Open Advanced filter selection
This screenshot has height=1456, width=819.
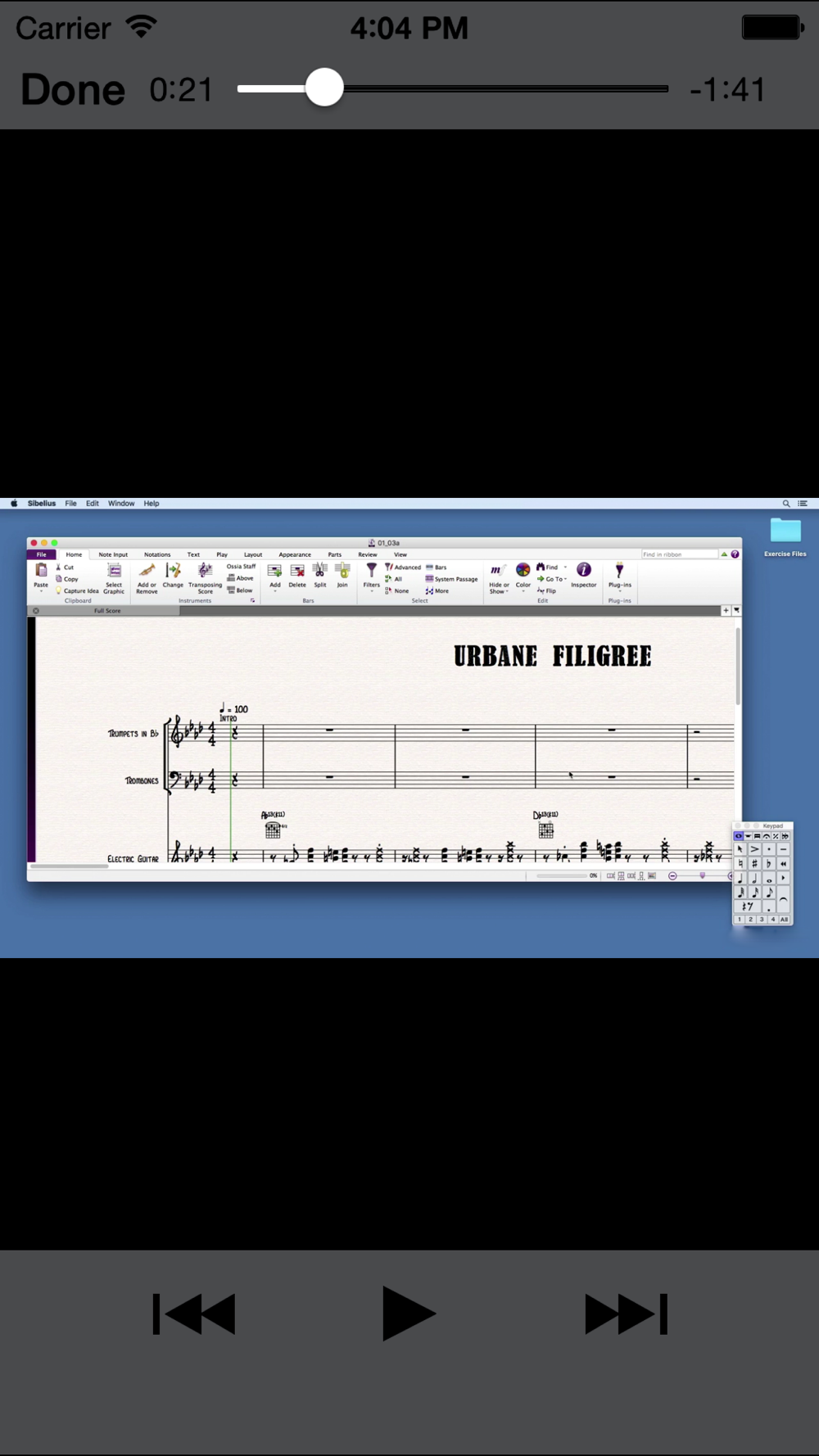pyautogui.click(x=403, y=567)
